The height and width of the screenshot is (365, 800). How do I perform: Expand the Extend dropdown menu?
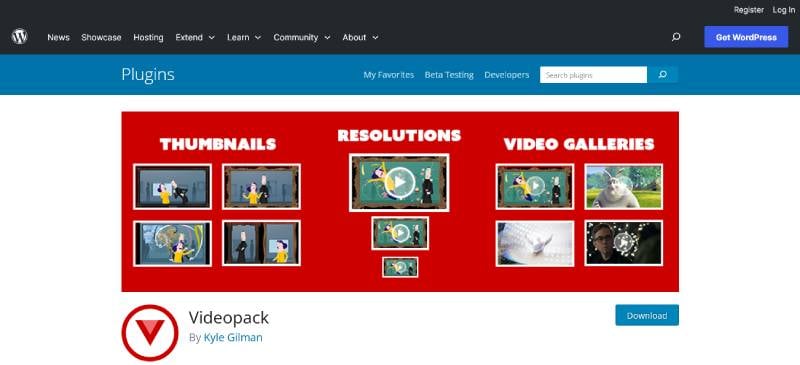(195, 37)
